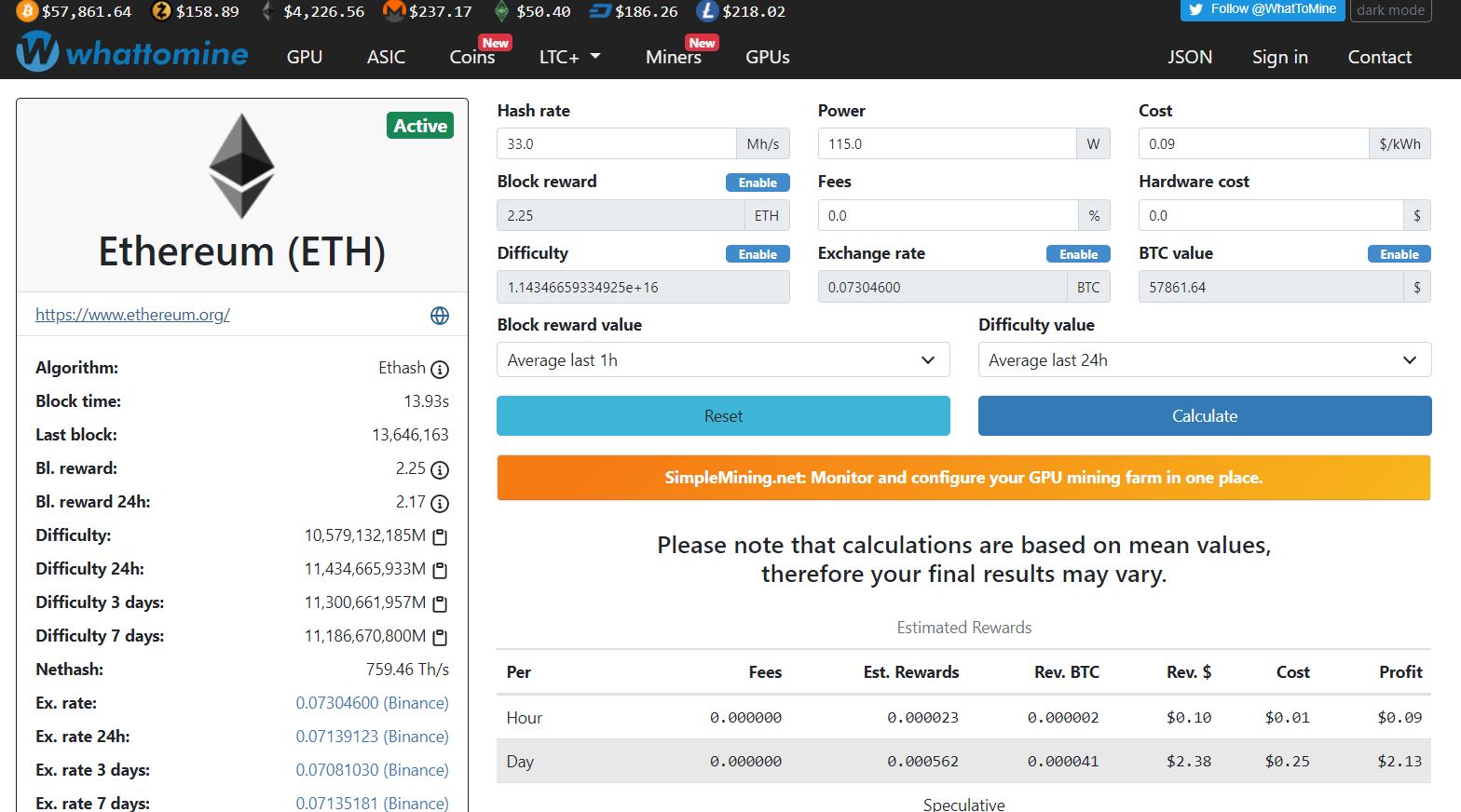Open the Block reward value dropdown
Viewport: 1461px width, 812px height.
(723, 360)
